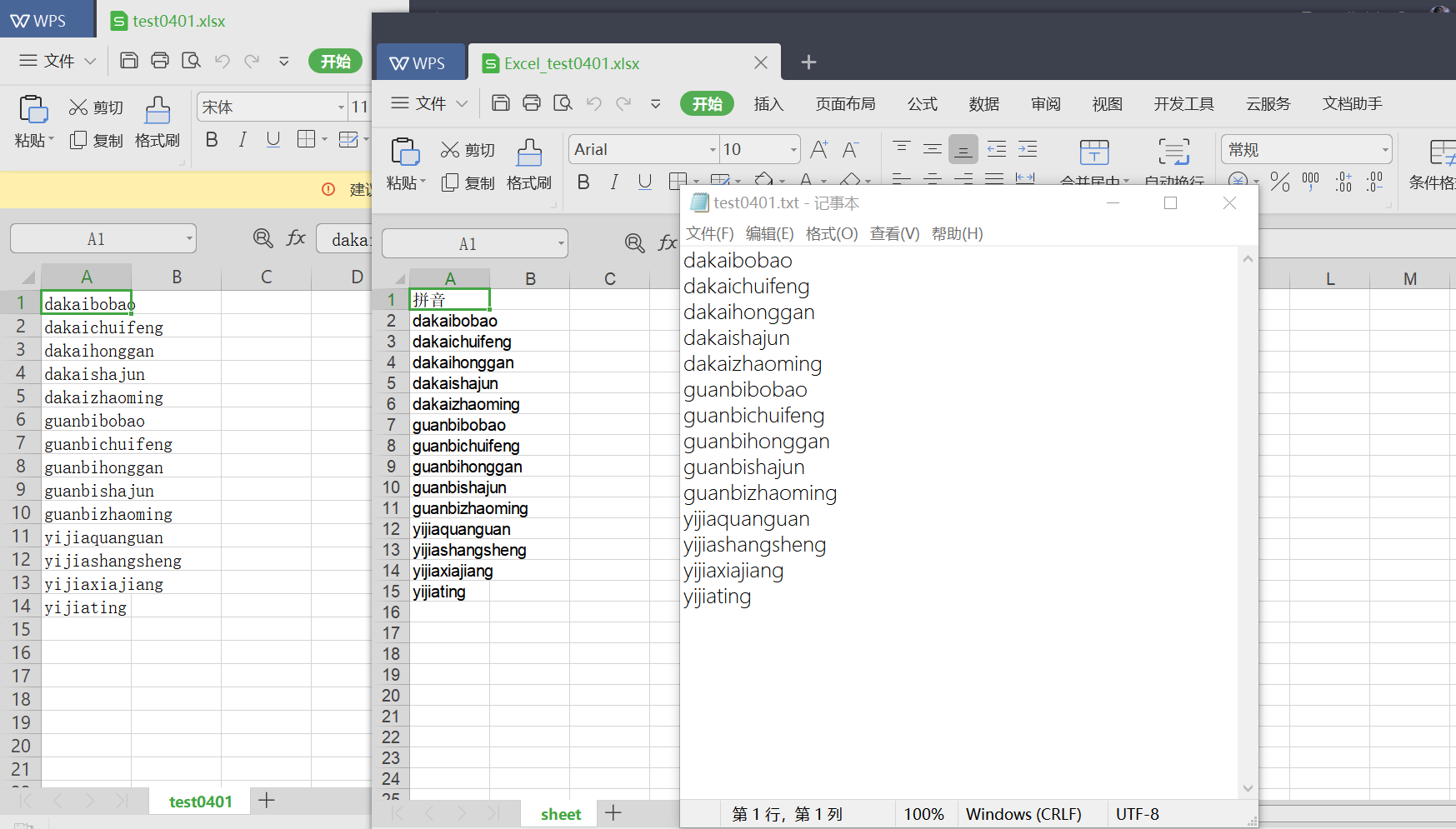Add a new sheet with the plus button
The image size is (1456, 829).
613,812
